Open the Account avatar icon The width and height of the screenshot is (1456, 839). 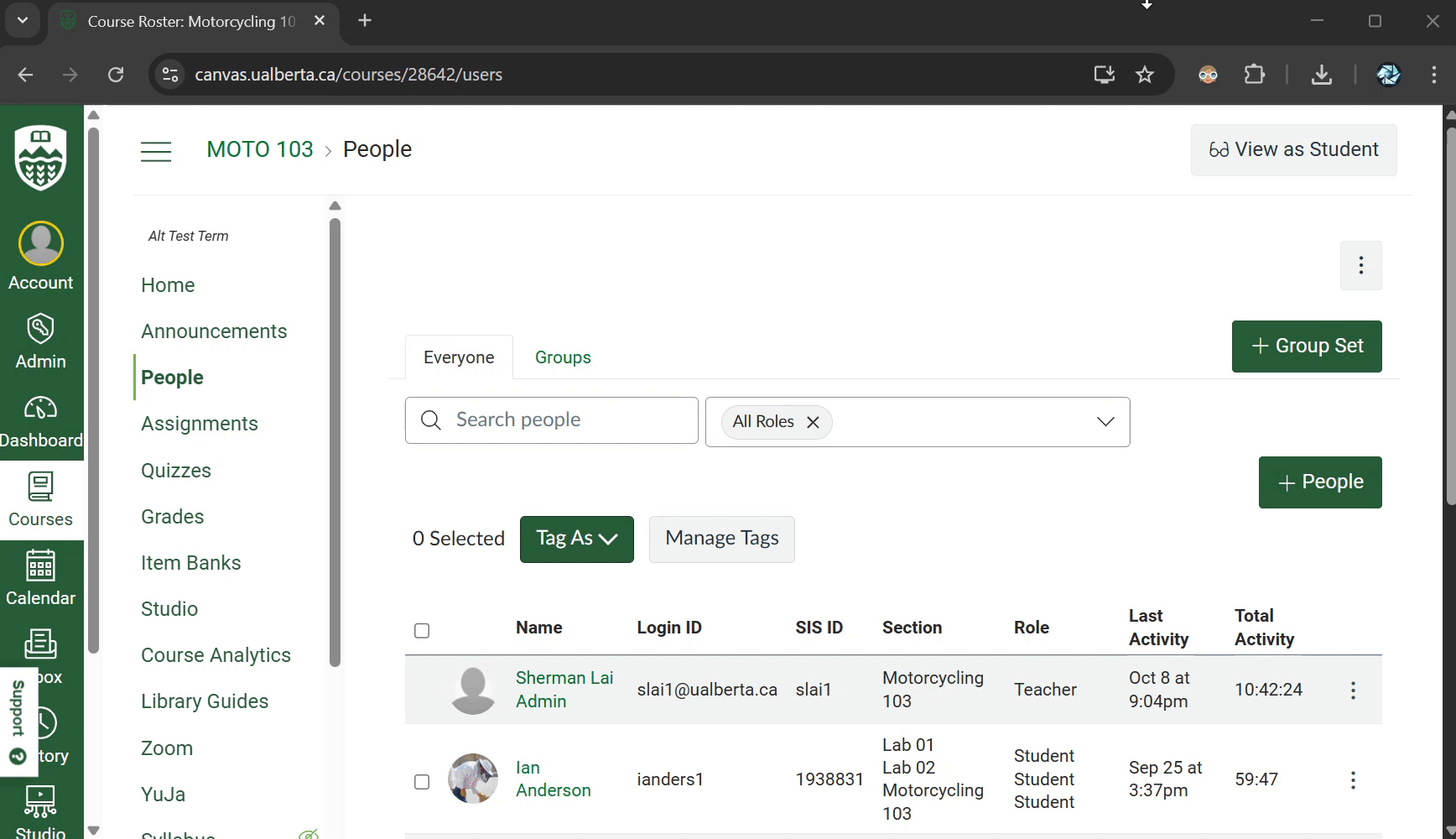[40, 244]
